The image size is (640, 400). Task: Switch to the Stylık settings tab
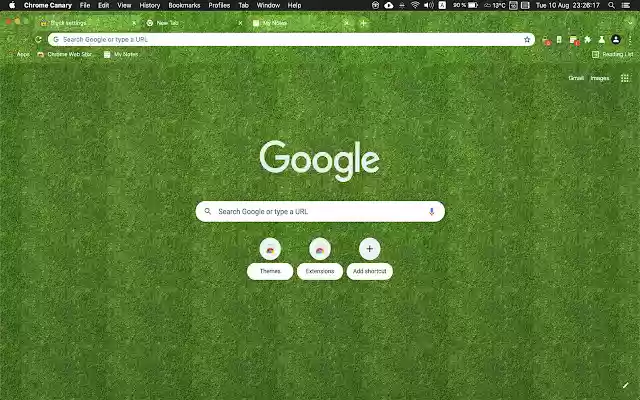click(88, 23)
